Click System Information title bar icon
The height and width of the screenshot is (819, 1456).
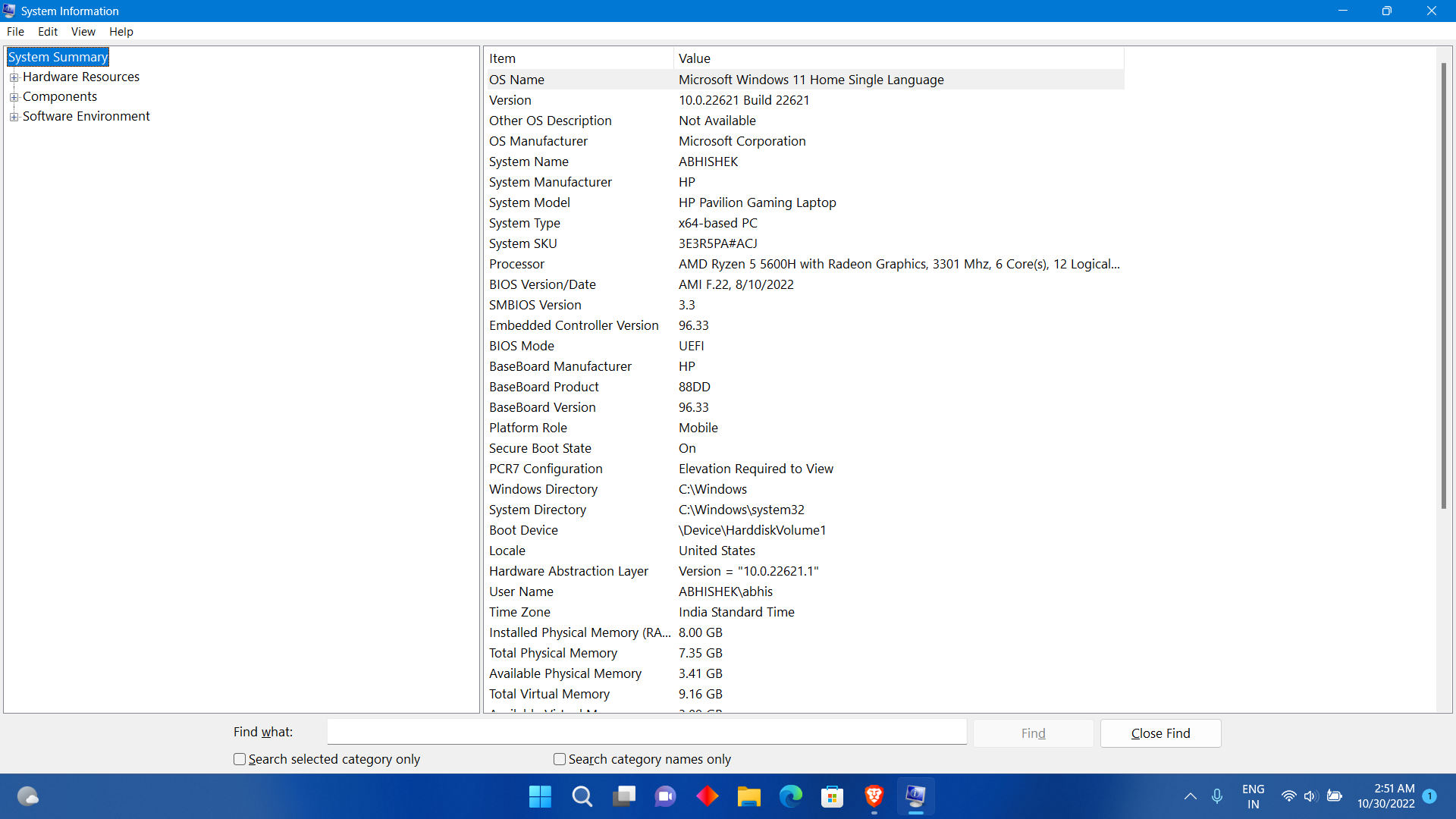10,11
